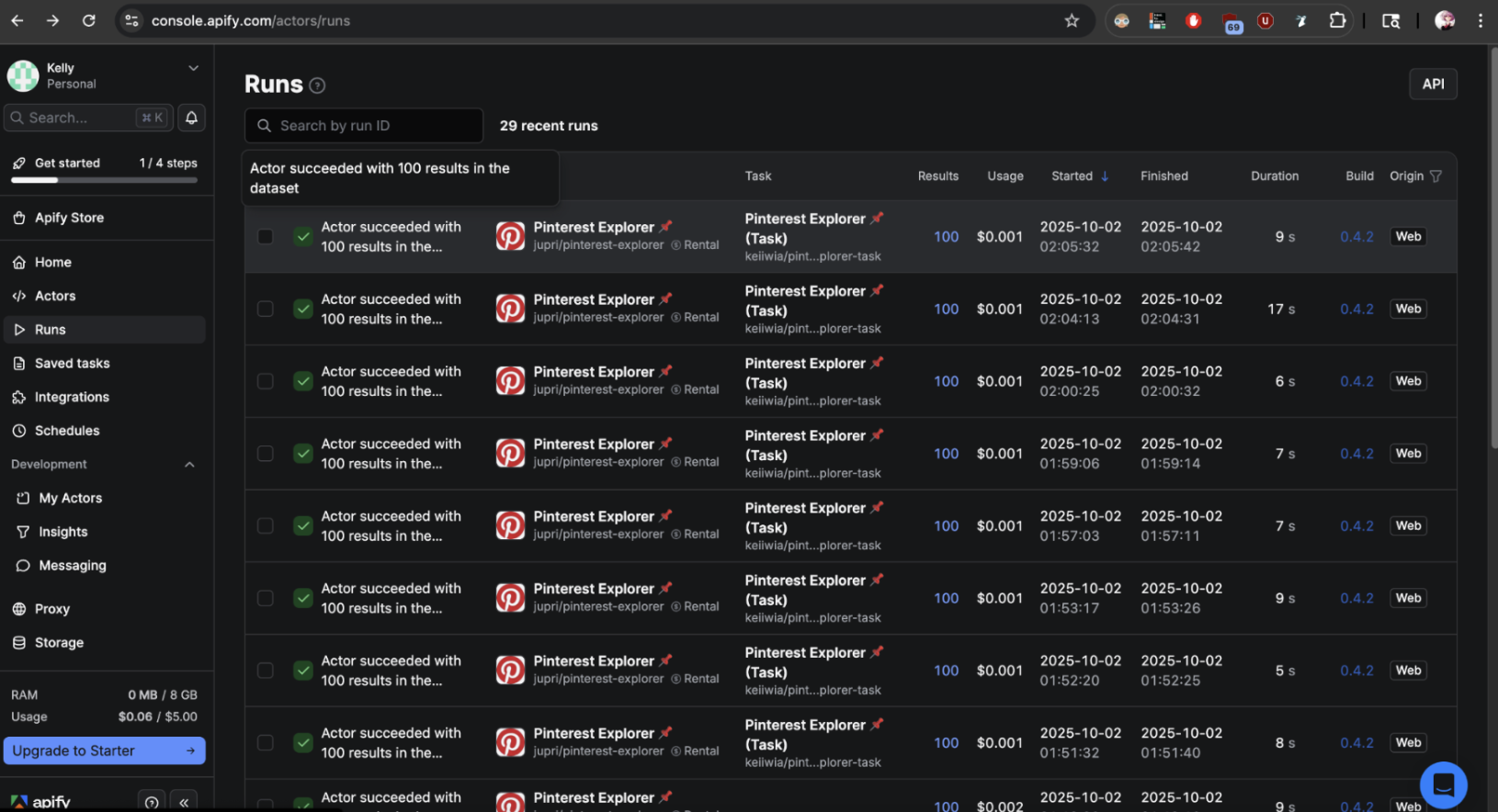Expand the Kelly Personal account dropdown
This screenshot has height=812, width=1498.
click(x=193, y=68)
